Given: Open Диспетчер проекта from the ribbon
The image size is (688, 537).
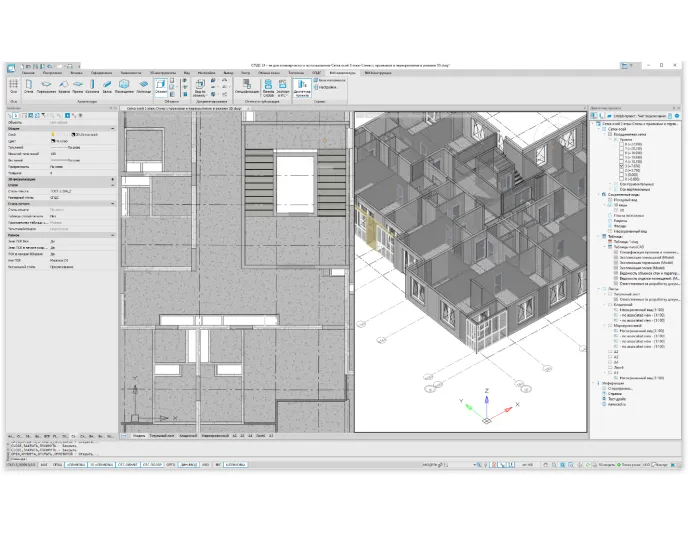Looking at the screenshot, I should tap(301, 88).
